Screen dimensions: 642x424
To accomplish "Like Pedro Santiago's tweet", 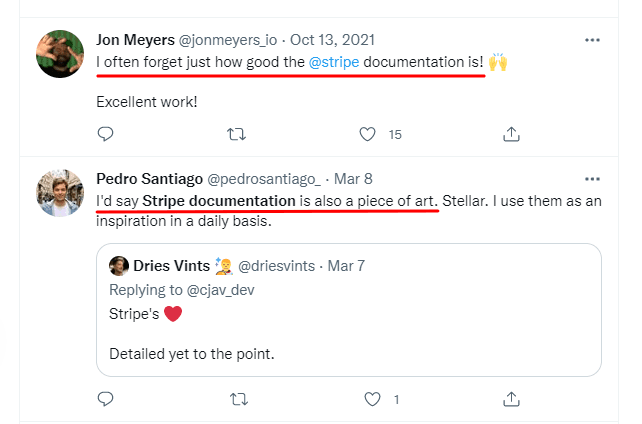I will tap(373, 400).
